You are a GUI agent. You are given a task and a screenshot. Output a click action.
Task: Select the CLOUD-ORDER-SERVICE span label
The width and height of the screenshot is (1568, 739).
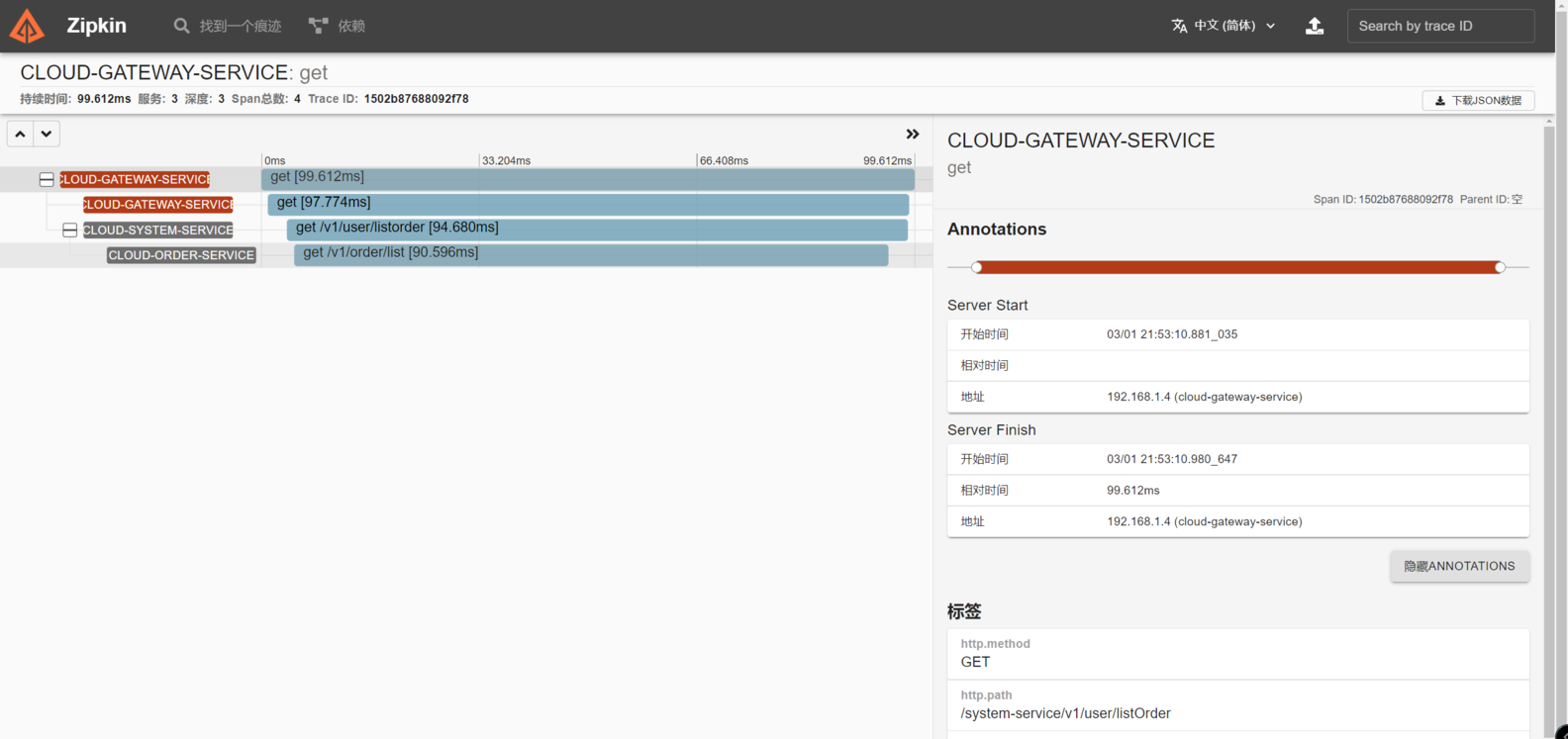click(181, 255)
